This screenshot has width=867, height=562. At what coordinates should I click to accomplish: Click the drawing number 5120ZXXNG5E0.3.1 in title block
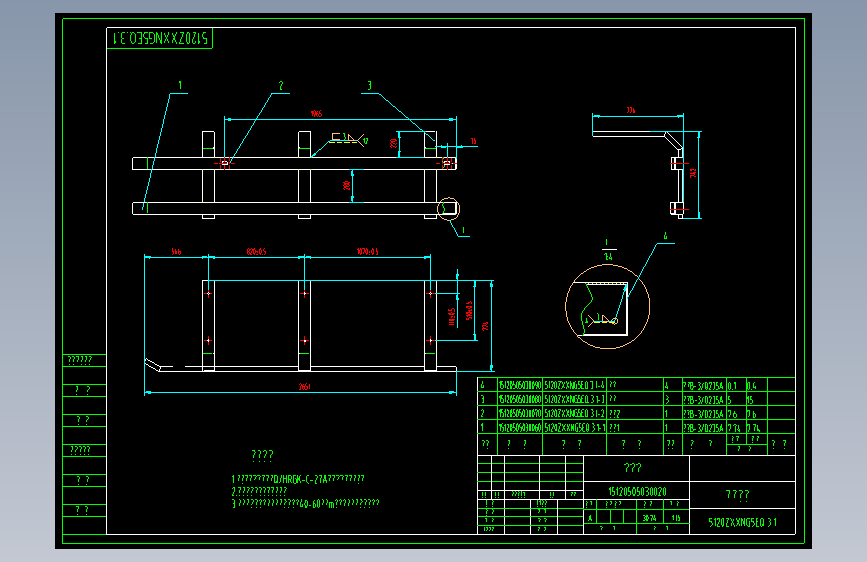click(x=743, y=522)
